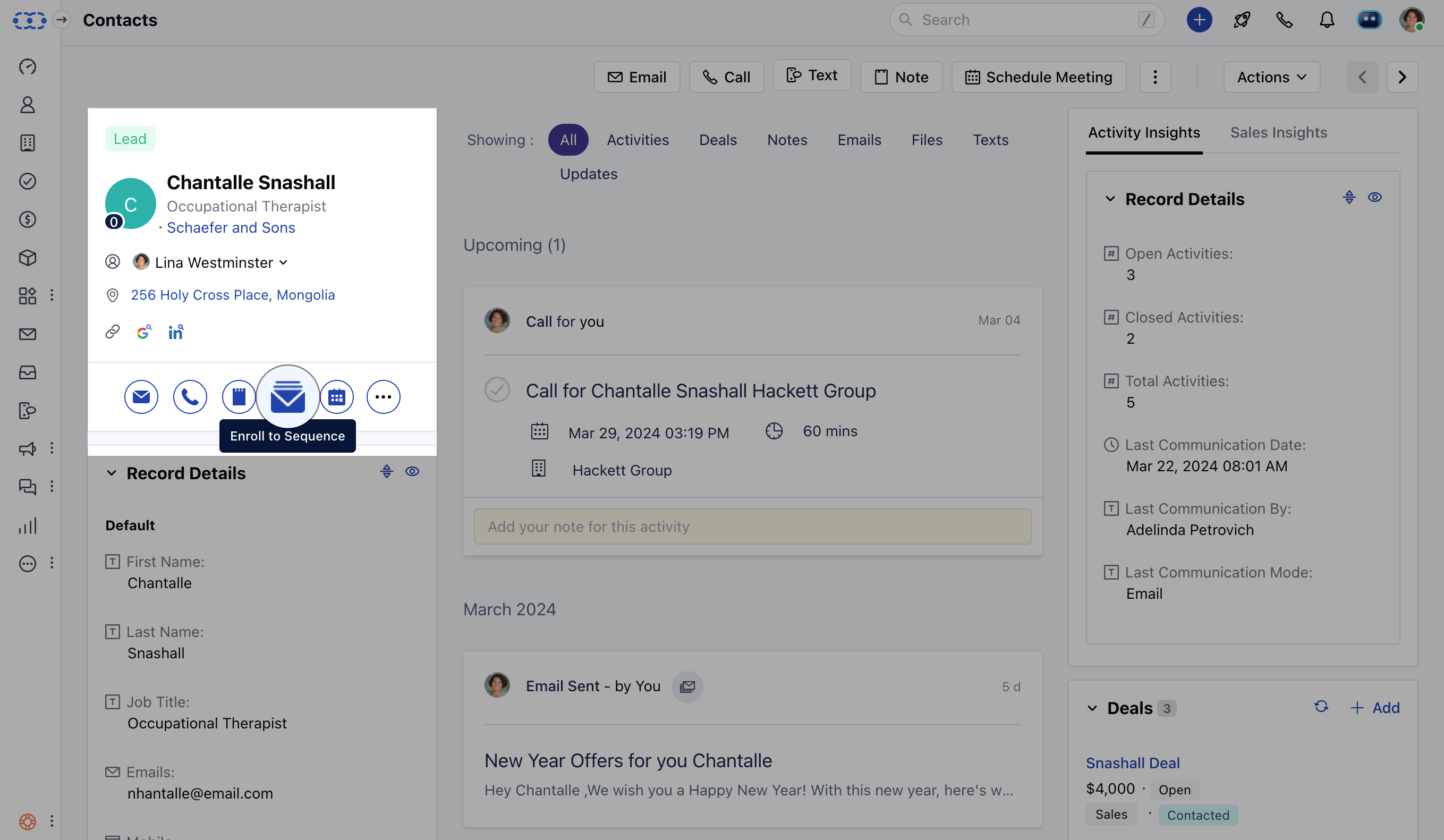The width and height of the screenshot is (1444, 840).
Task: Click the round call icon on contact card
Action: (x=190, y=396)
